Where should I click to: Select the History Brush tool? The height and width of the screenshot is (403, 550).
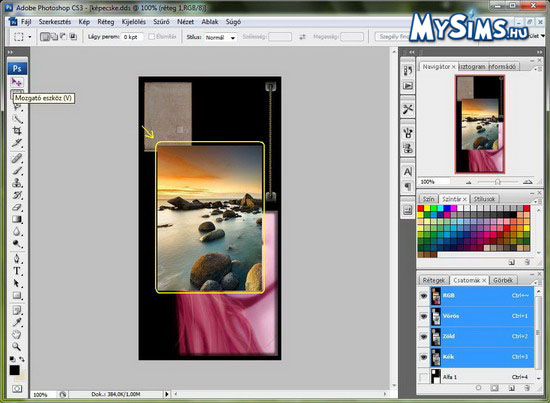pyautogui.click(x=17, y=195)
